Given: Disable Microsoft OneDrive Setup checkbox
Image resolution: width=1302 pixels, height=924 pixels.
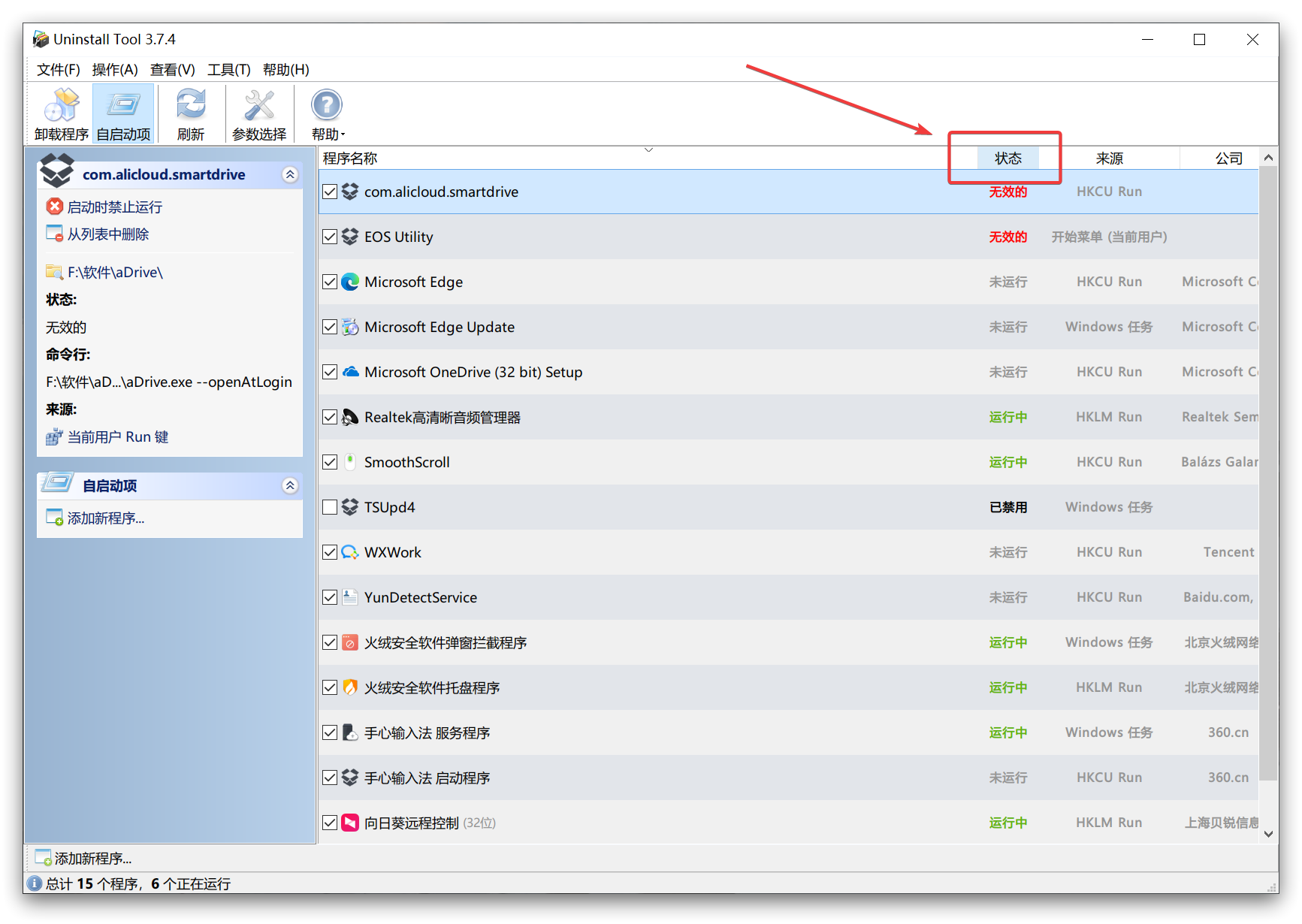Looking at the screenshot, I should [330, 372].
